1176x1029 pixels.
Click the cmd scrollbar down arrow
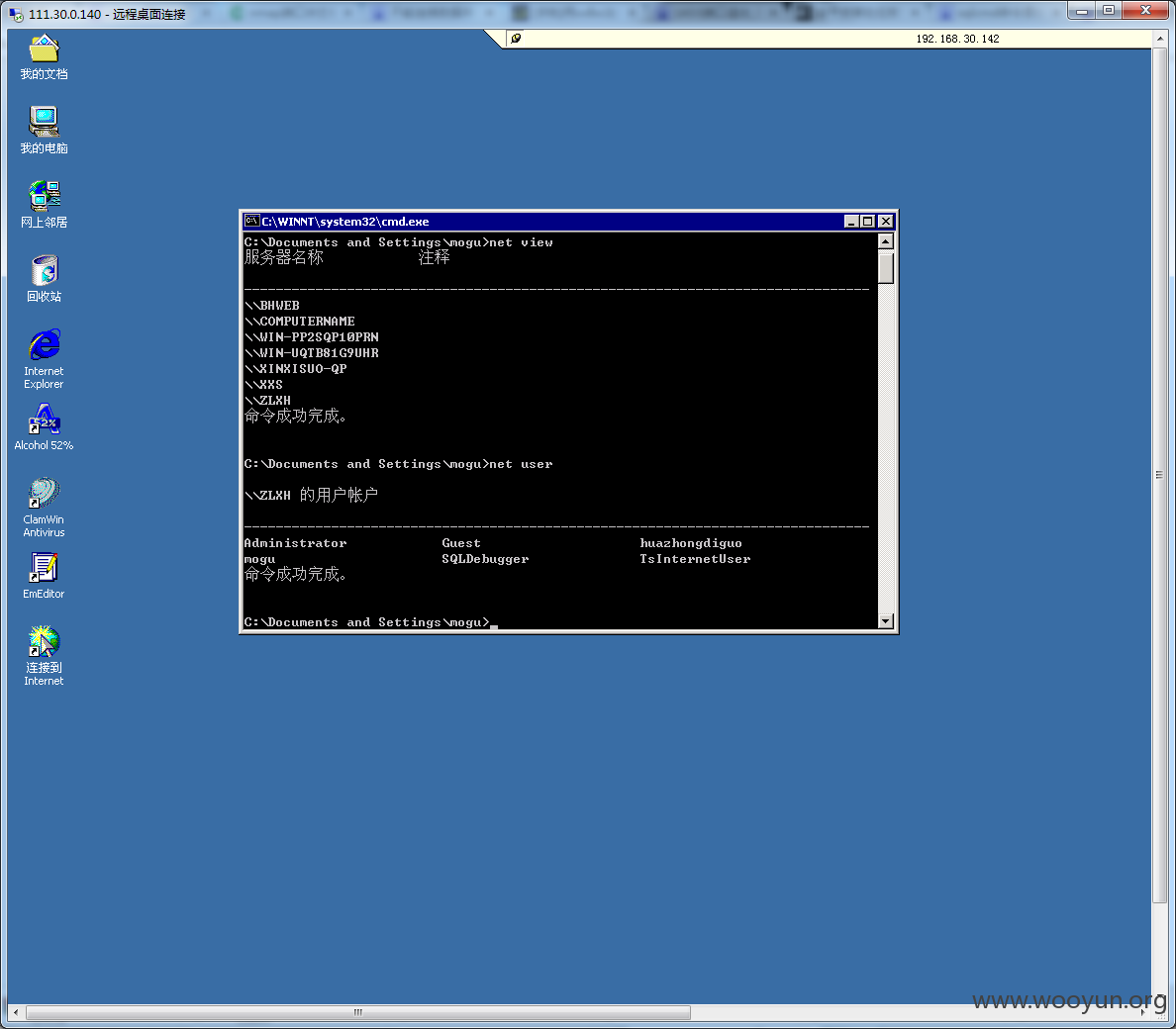(x=886, y=621)
